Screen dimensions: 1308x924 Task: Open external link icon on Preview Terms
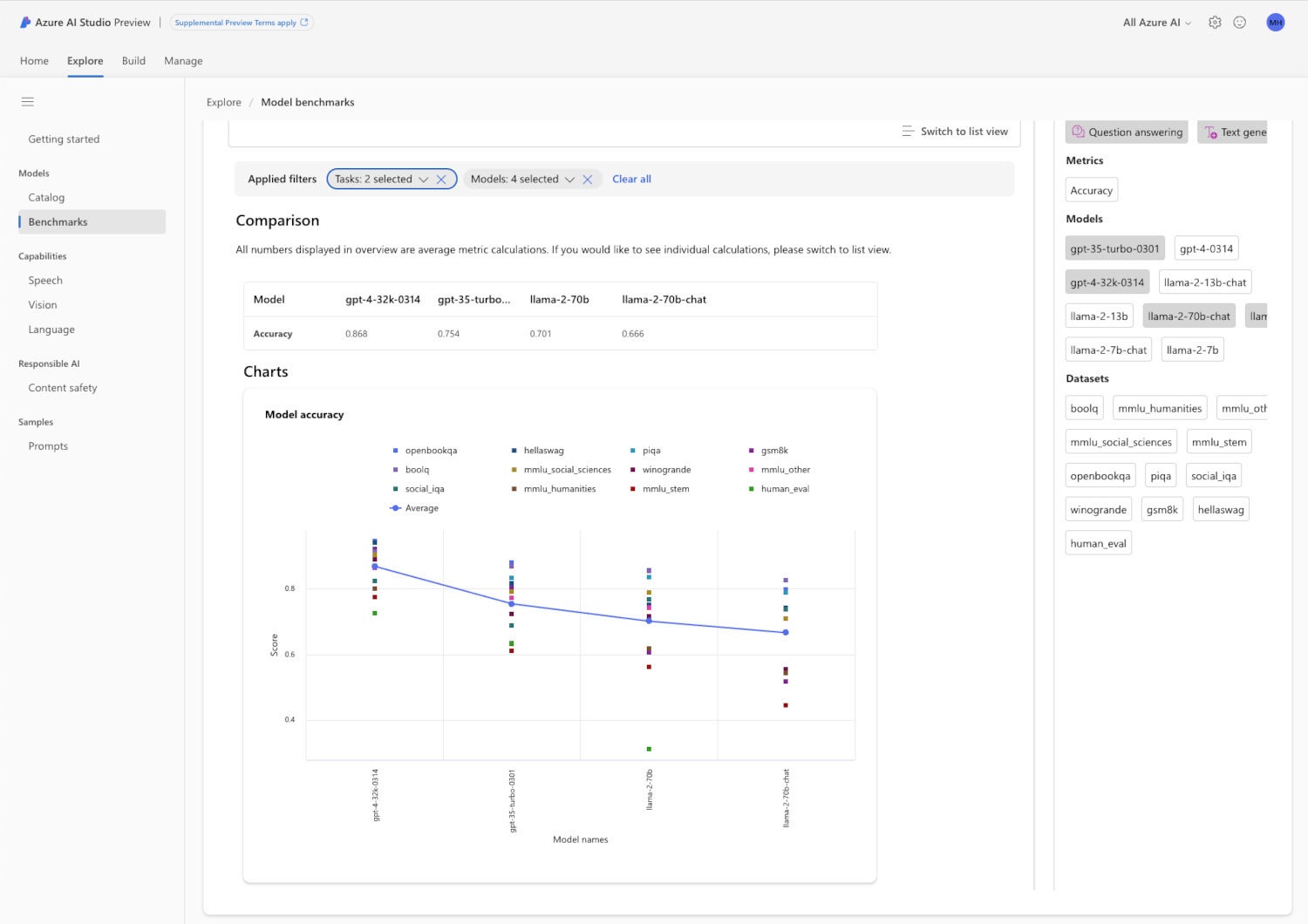[x=304, y=23]
